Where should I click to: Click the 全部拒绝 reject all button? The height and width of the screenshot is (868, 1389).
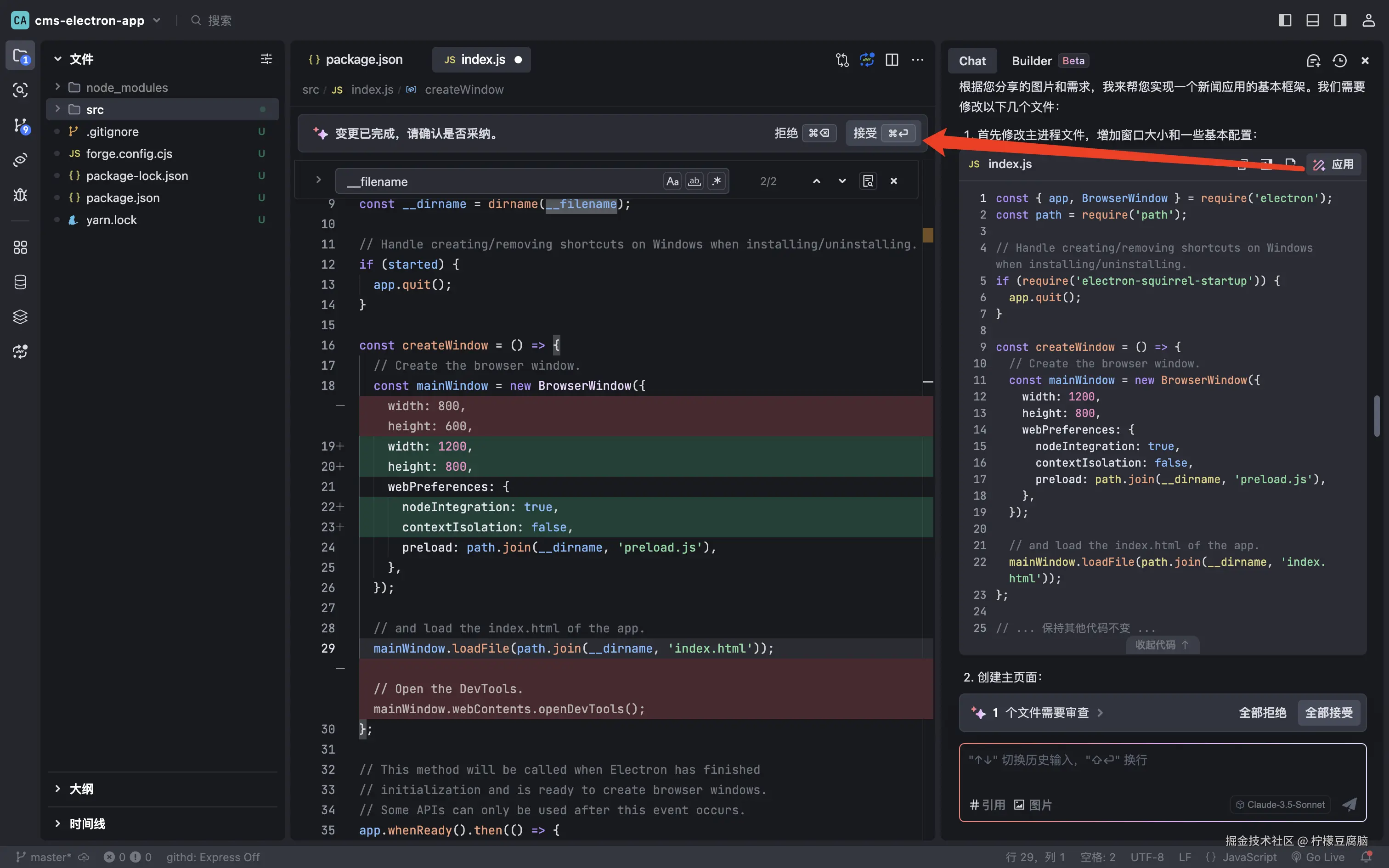pyautogui.click(x=1262, y=712)
